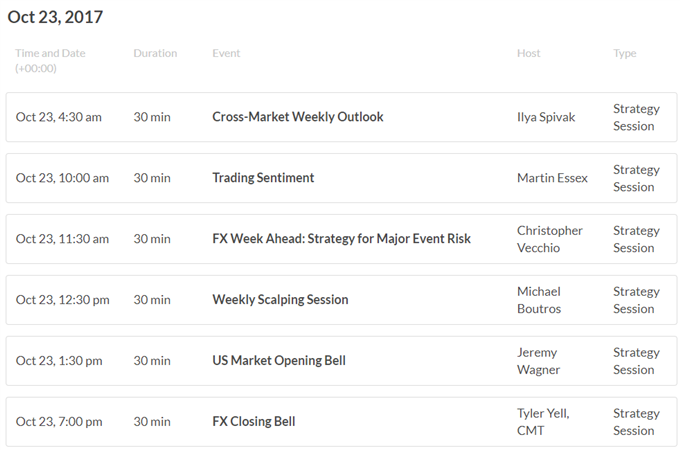The height and width of the screenshot is (450, 680).
Task: Open the FX Closing Bell event
Action: [x=254, y=421]
